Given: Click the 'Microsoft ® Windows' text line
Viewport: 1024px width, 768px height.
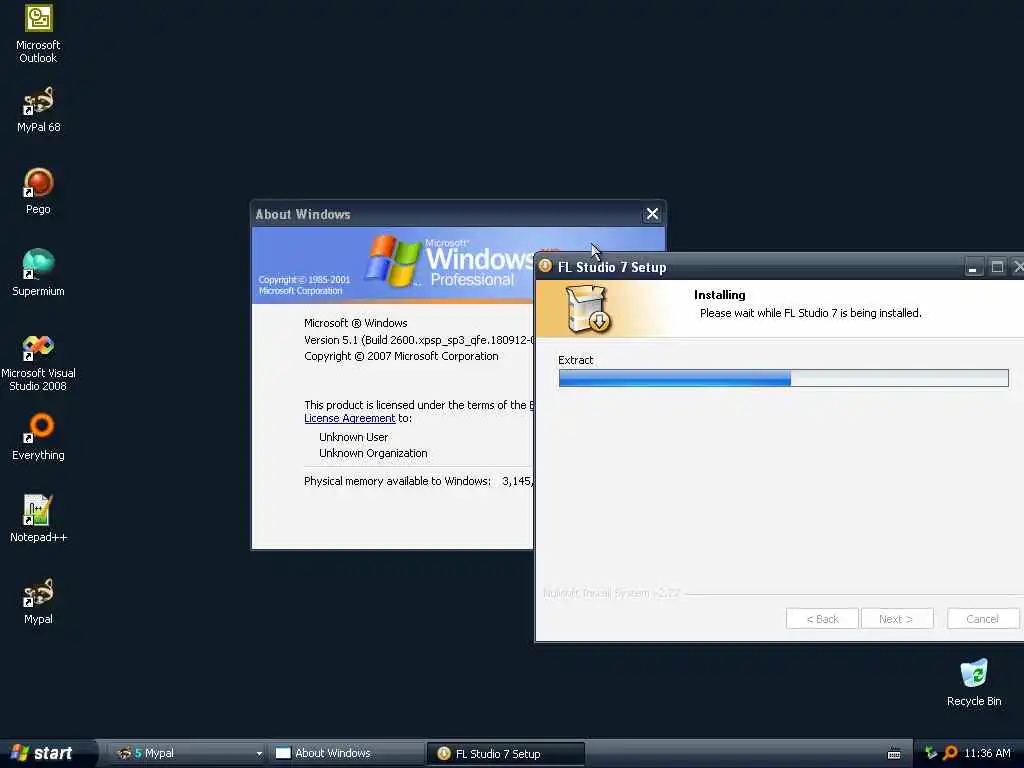Looking at the screenshot, I should tap(355, 323).
